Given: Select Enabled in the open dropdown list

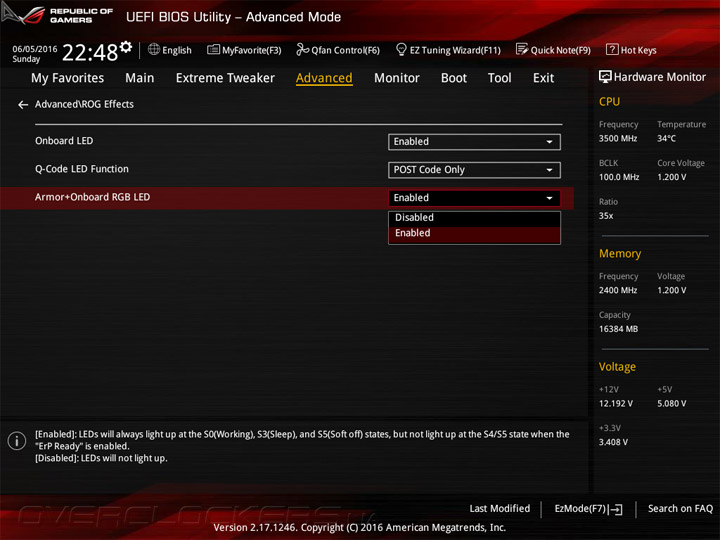Looking at the screenshot, I should (x=474, y=233).
